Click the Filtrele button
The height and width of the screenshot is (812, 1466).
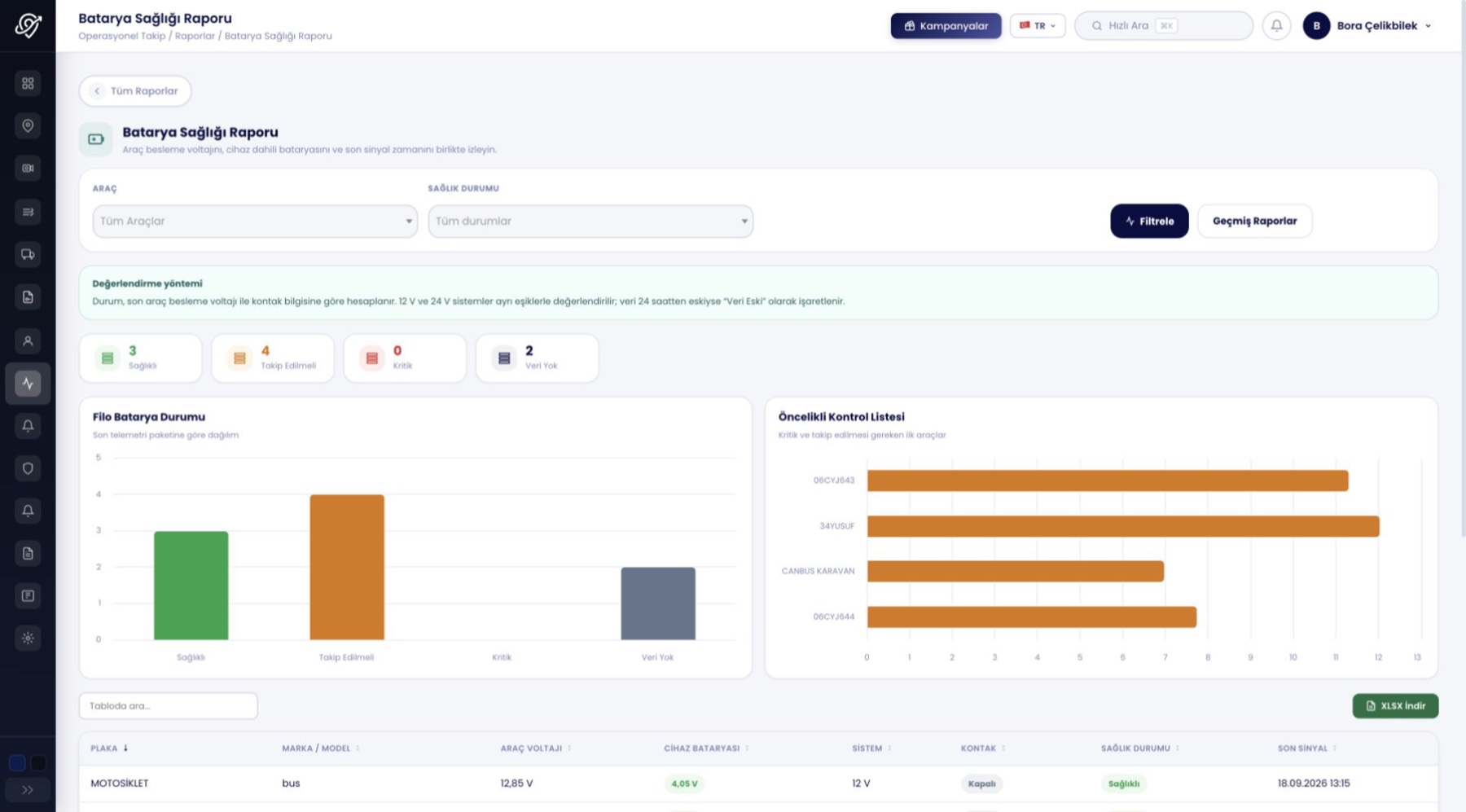(1149, 221)
